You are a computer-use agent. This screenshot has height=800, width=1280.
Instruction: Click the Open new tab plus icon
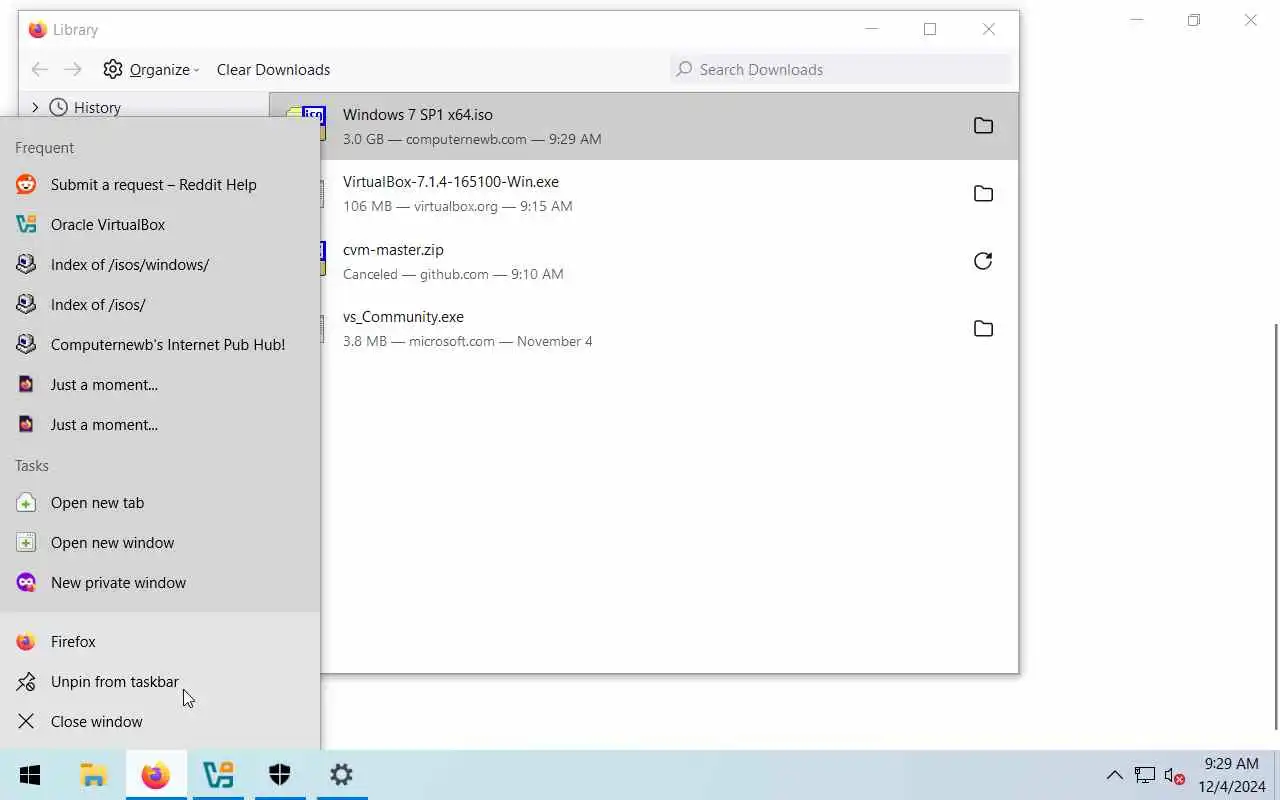point(26,502)
